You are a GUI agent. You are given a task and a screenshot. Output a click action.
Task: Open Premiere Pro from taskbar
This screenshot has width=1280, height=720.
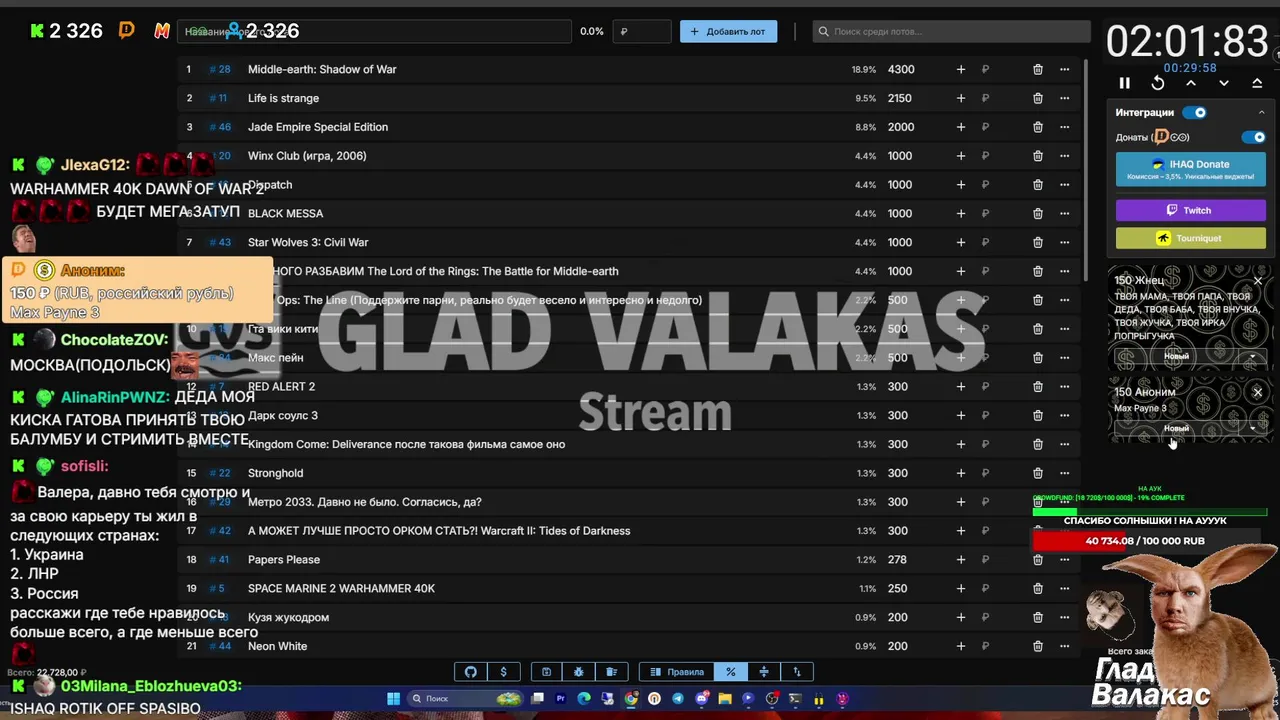pyautogui.click(x=560, y=699)
